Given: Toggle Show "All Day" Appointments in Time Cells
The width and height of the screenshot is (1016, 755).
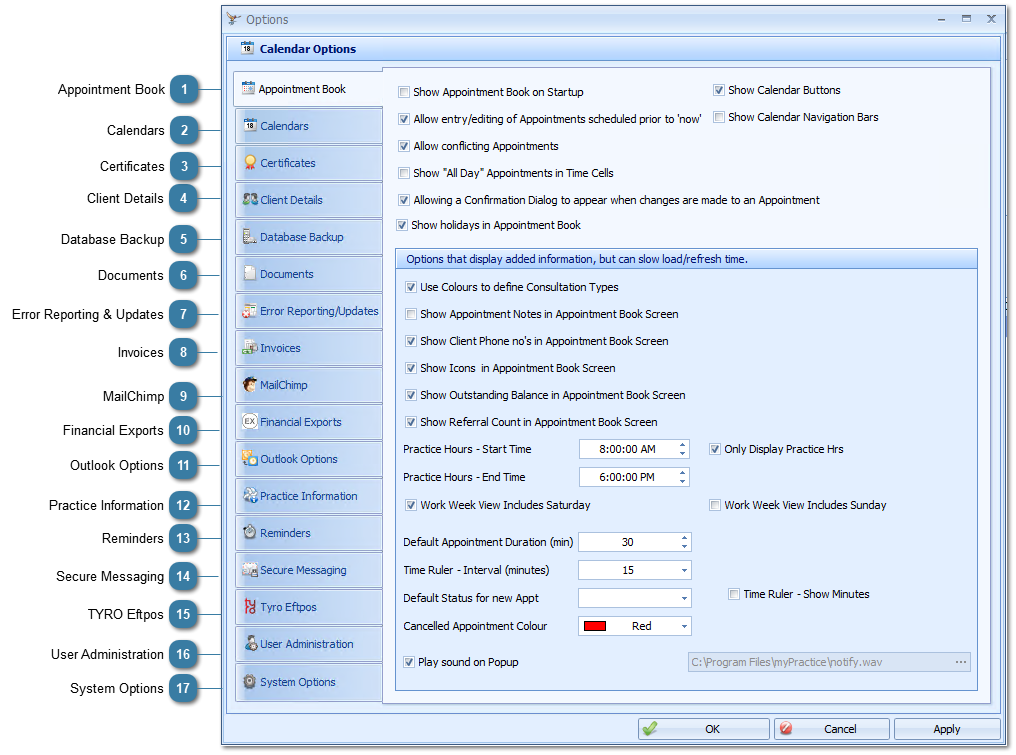Looking at the screenshot, I should click(404, 173).
